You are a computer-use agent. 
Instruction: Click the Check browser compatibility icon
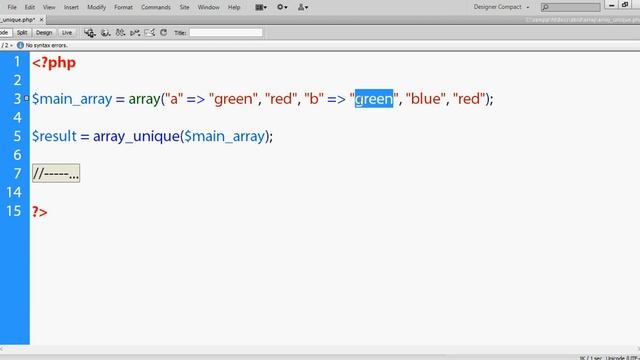[x=135, y=33]
